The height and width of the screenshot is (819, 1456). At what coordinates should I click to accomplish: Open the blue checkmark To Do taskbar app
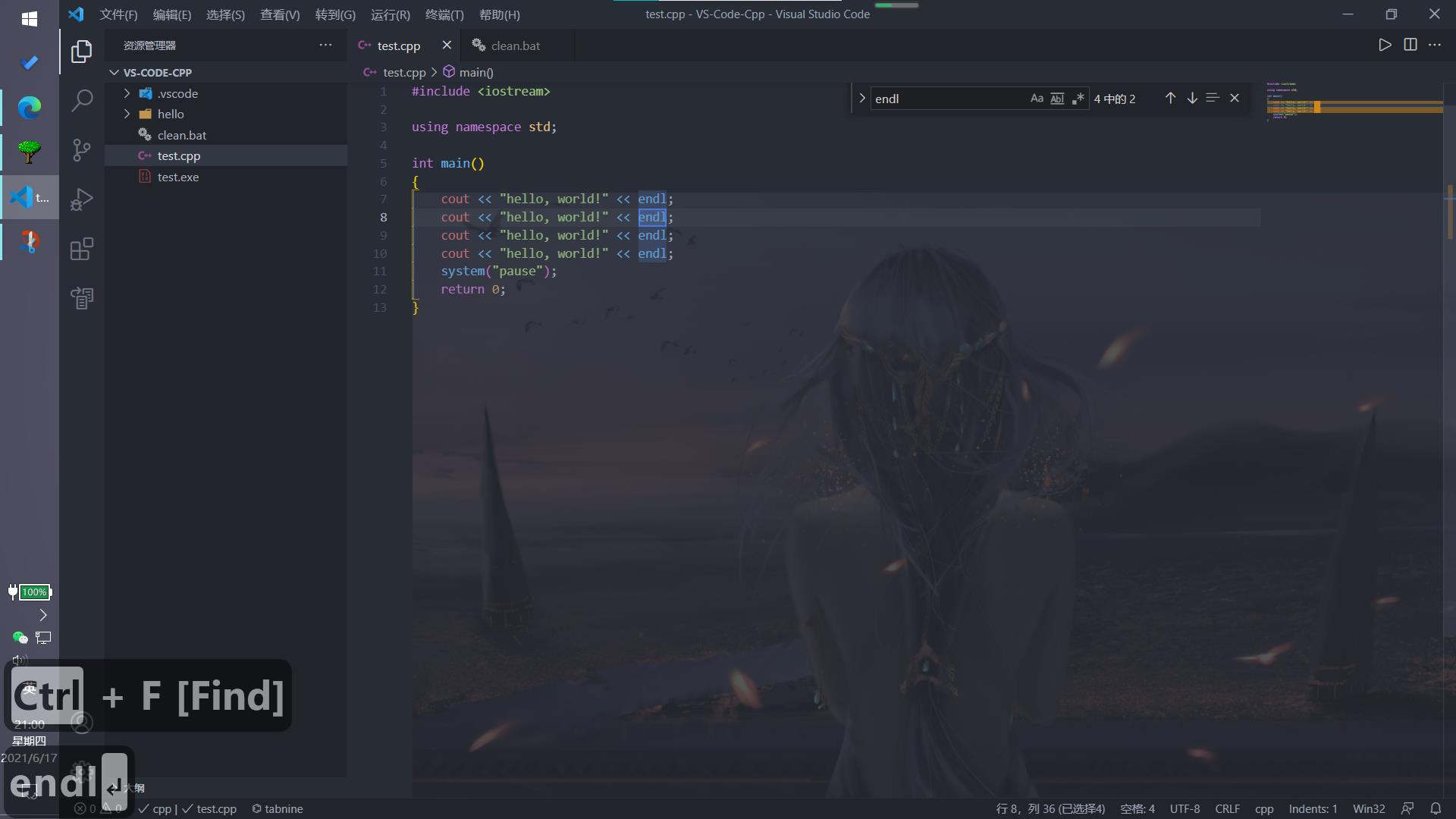(30, 63)
